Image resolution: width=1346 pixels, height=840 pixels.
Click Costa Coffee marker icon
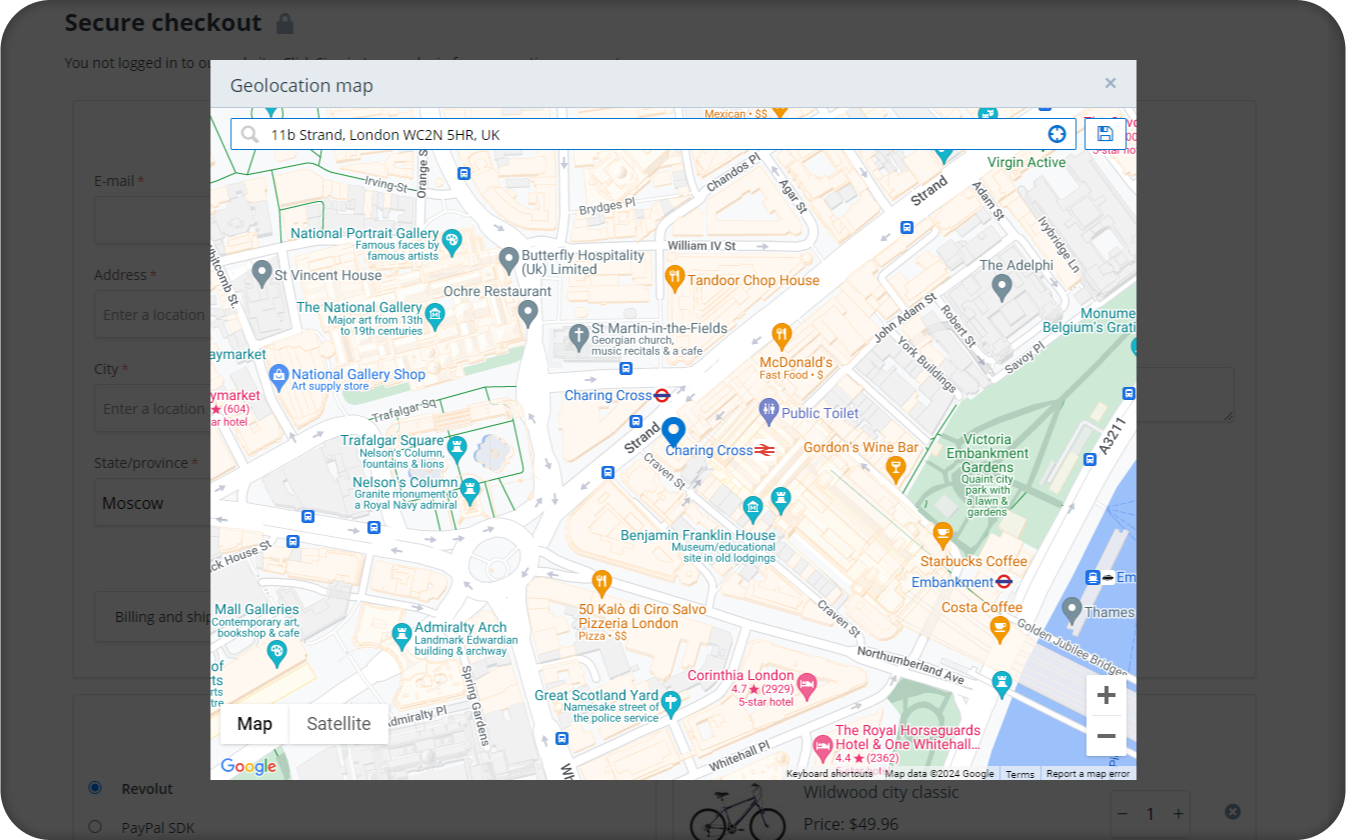pyautogui.click(x=998, y=629)
